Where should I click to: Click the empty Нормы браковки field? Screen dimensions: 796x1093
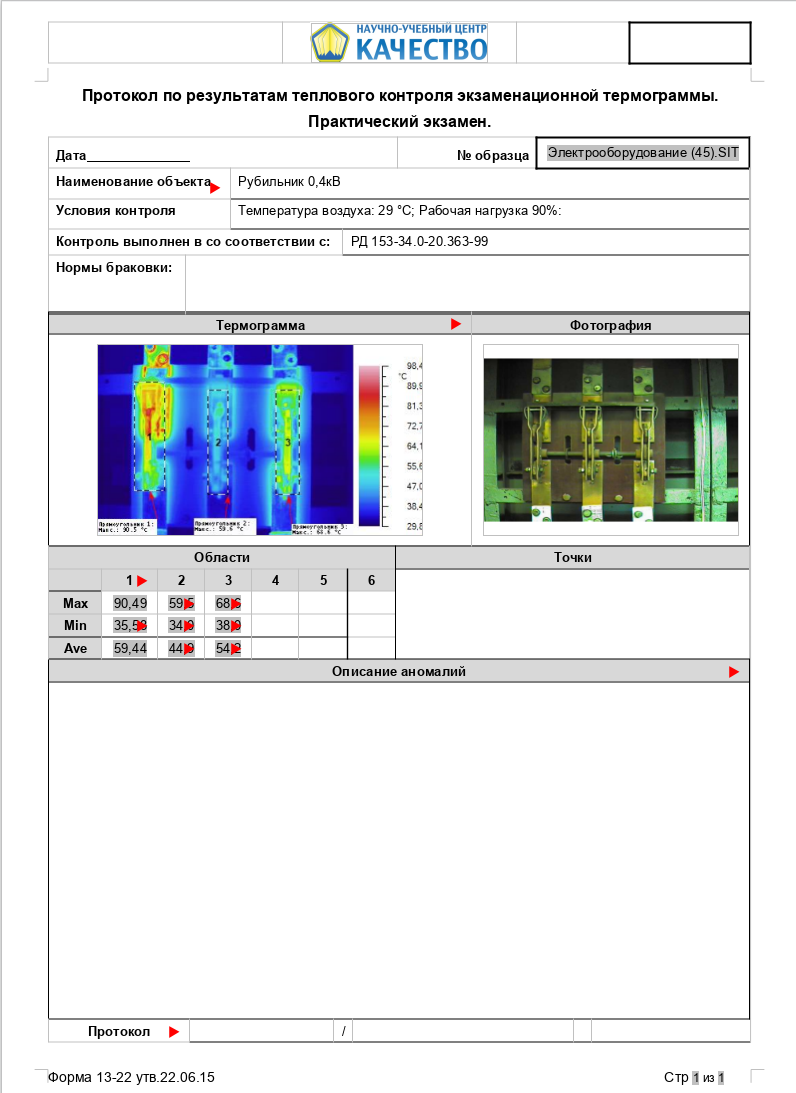pyautogui.click(x=466, y=283)
